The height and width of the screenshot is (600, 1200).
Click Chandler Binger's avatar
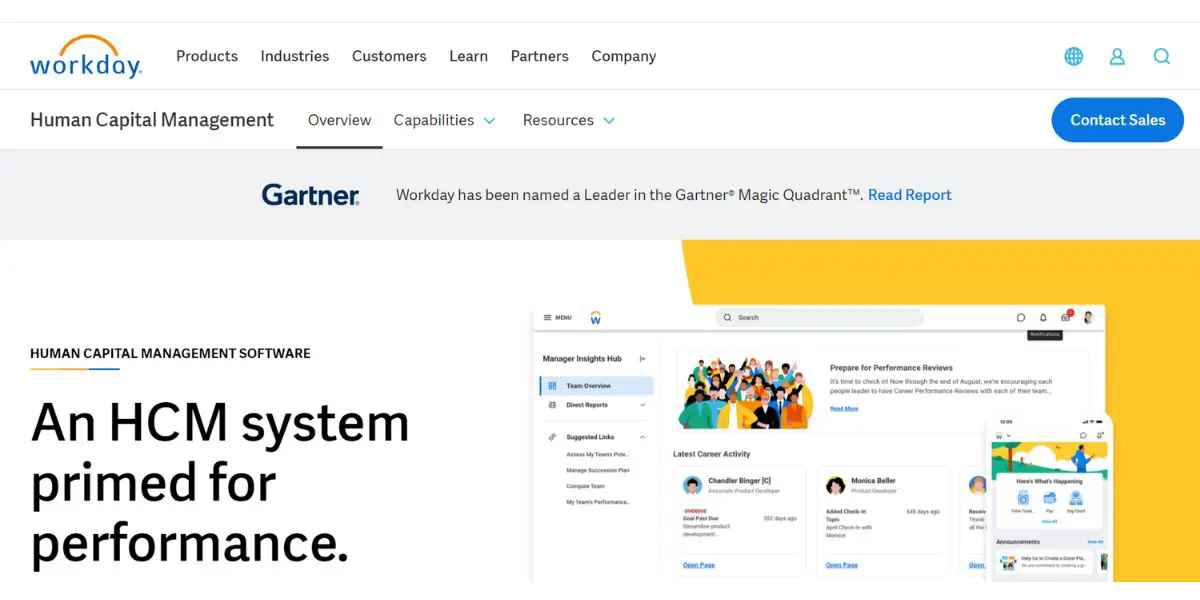coord(692,485)
